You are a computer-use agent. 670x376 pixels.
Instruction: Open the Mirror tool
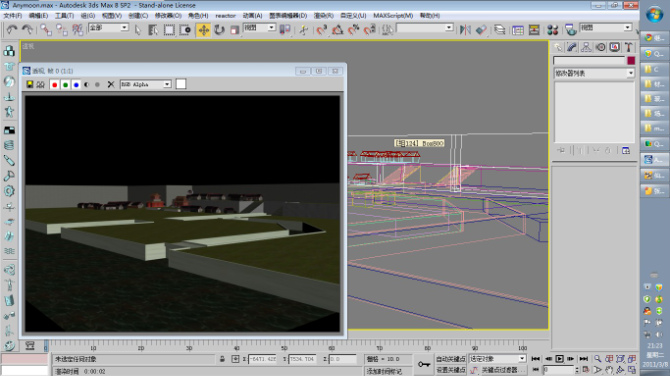[x=465, y=29]
